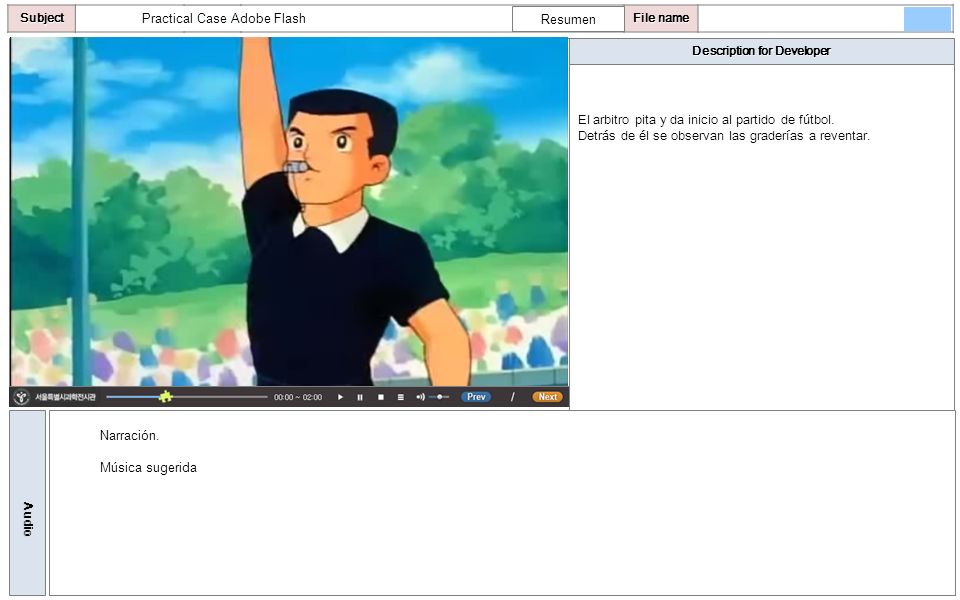This screenshot has height=600, width=960.
Task: Click the File name label cell
Action: [661, 18]
